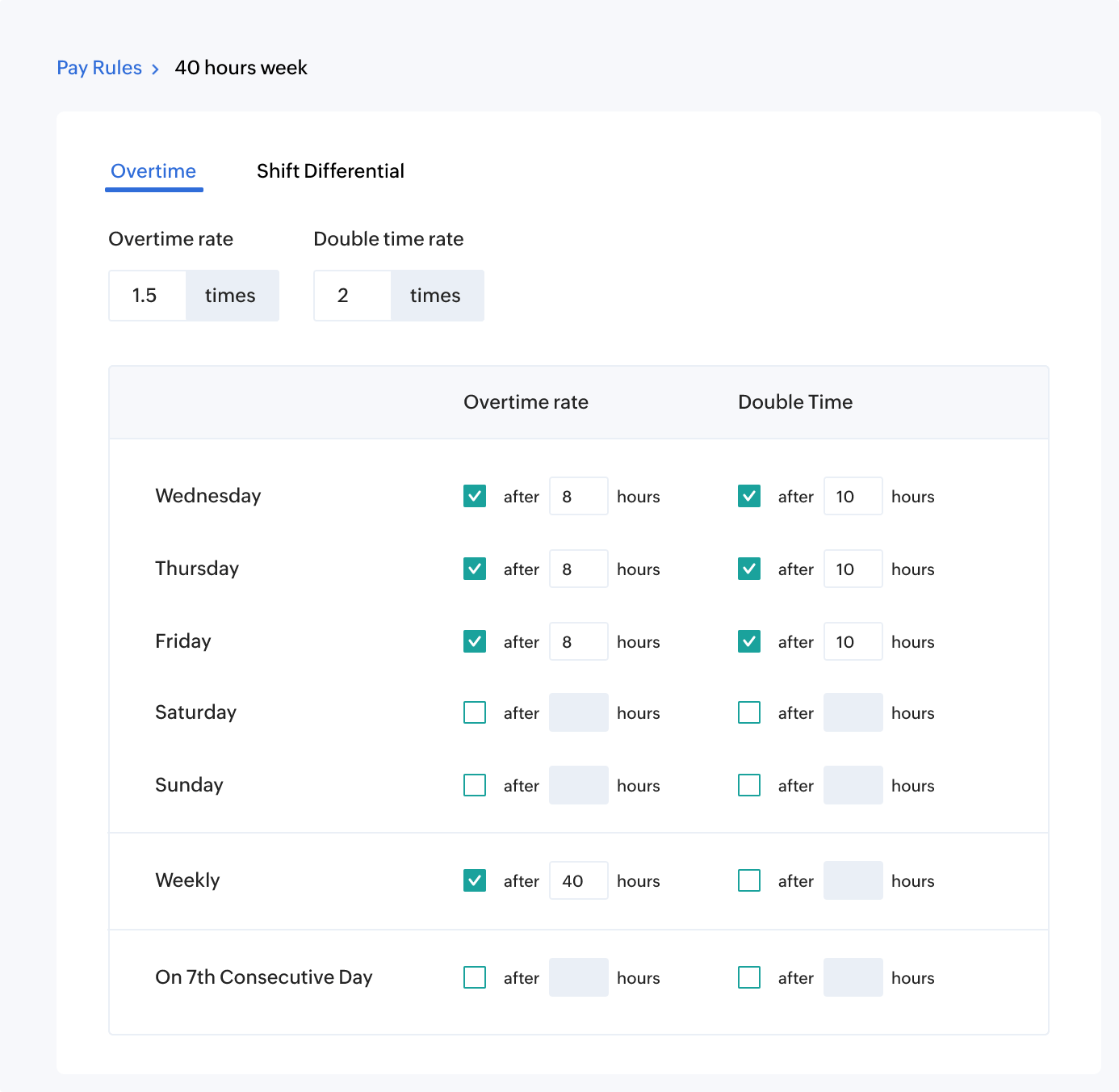The height and width of the screenshot is (1092, 1119).
Task: Uncheck Wednesday double time checkbox
Action: point(749,496)
